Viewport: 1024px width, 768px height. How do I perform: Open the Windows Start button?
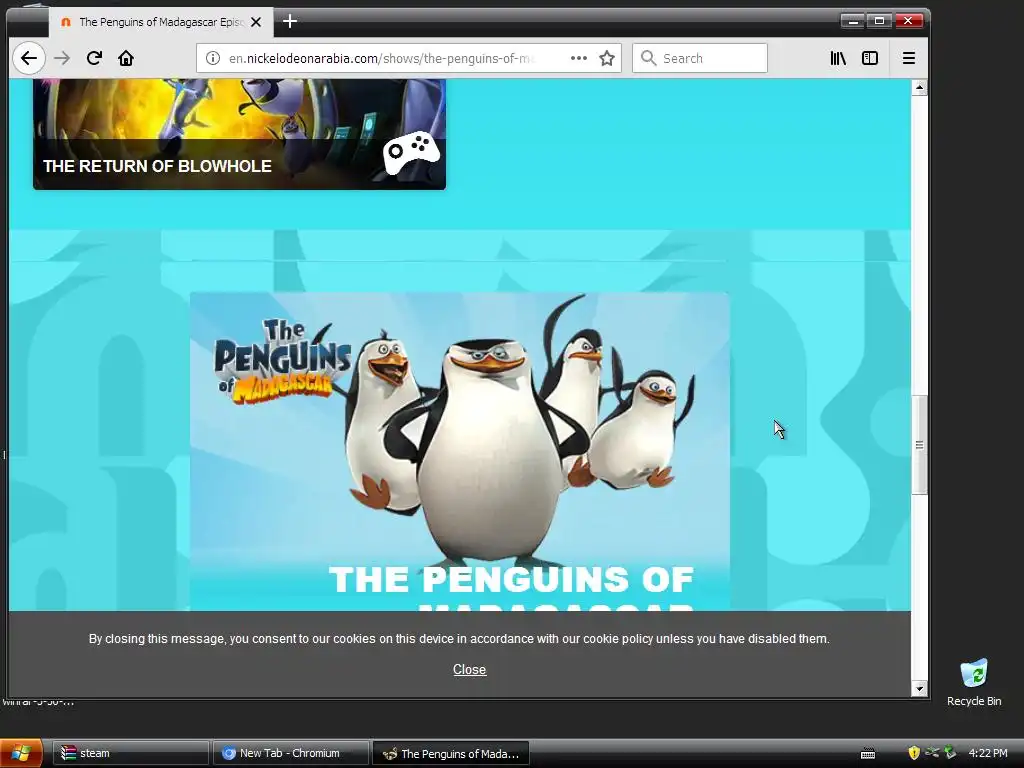pos(21,753)
